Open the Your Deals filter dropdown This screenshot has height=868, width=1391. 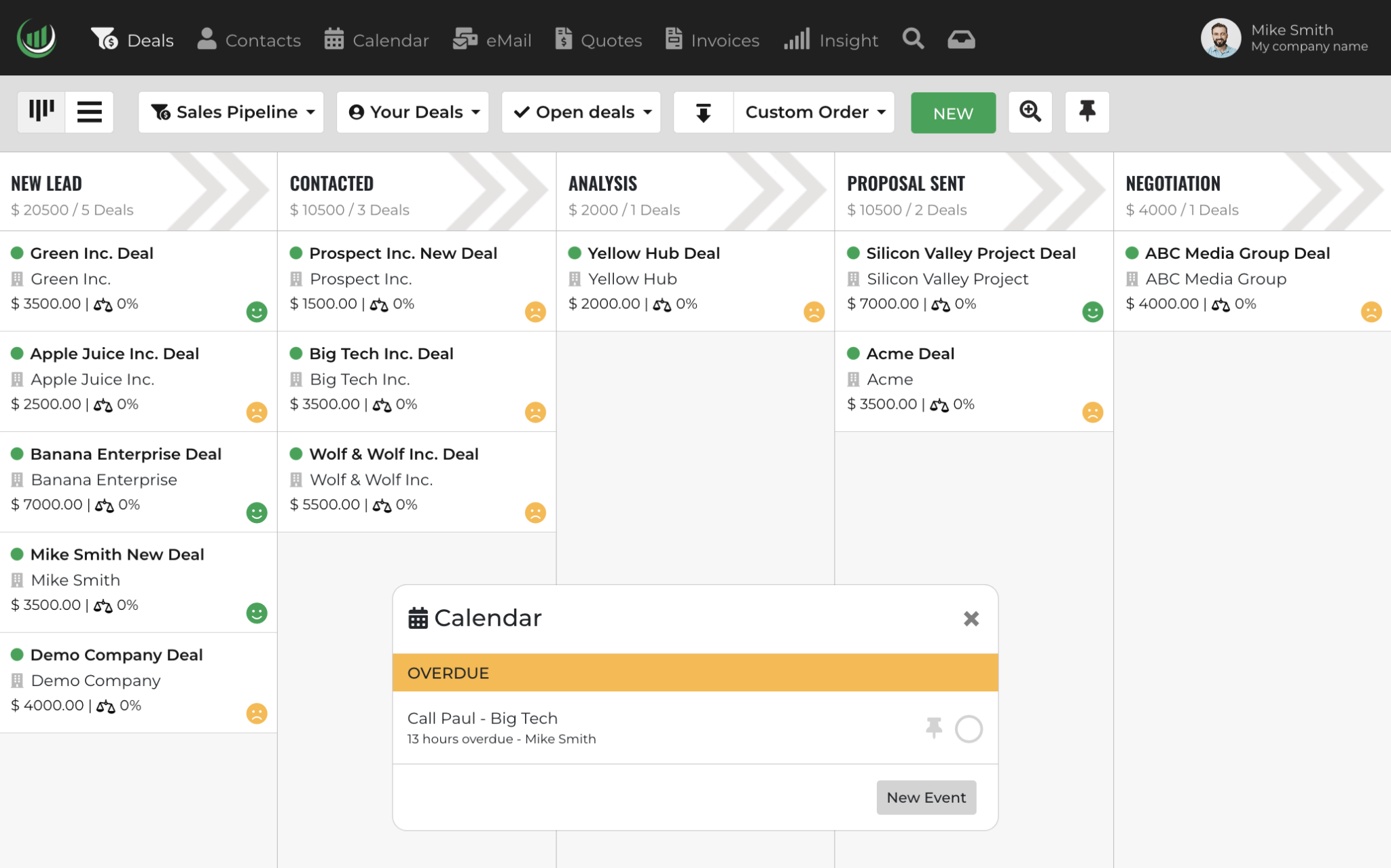click(413, 112)
